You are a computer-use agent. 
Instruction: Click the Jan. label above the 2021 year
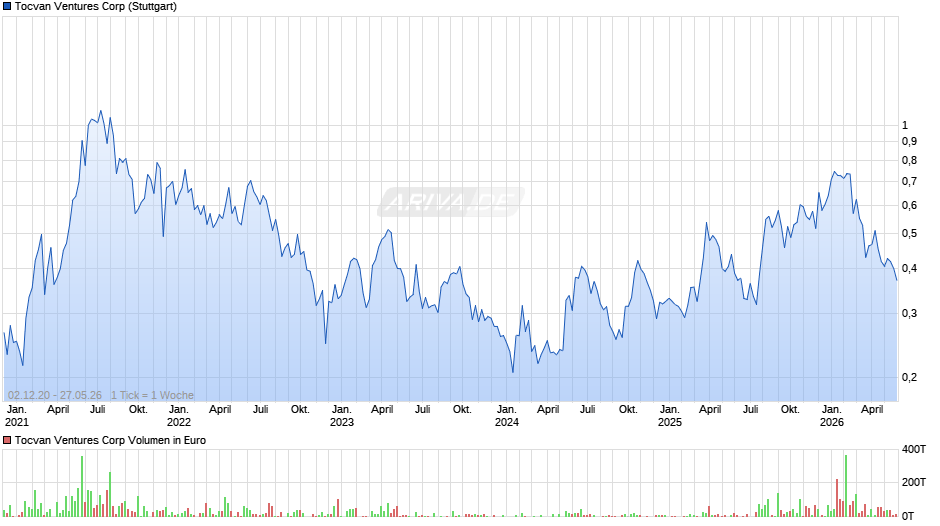pos(17,409)
